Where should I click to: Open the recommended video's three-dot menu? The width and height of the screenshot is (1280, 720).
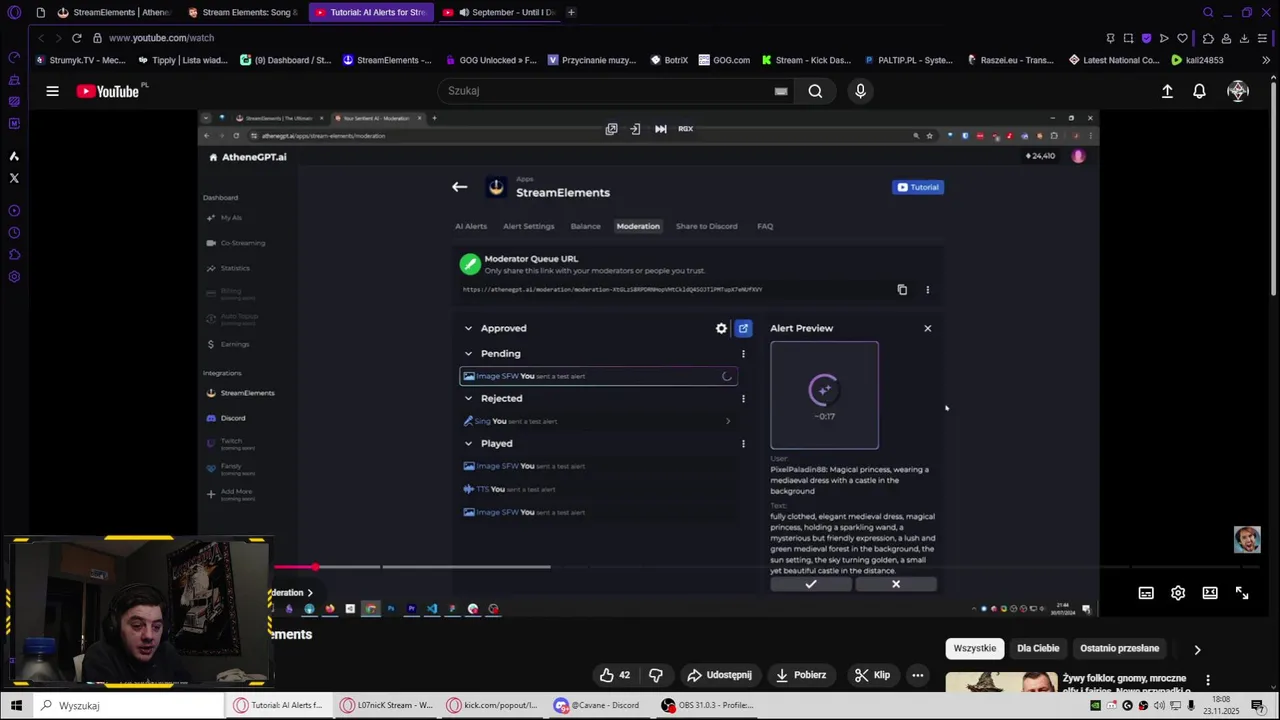(1208, 680)
